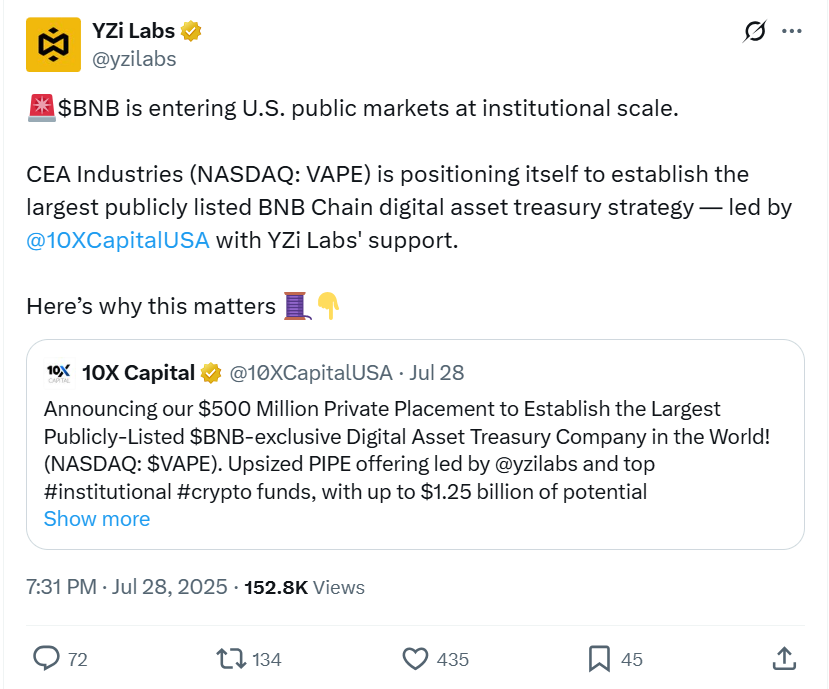Click the repost icon

(233, 659)
